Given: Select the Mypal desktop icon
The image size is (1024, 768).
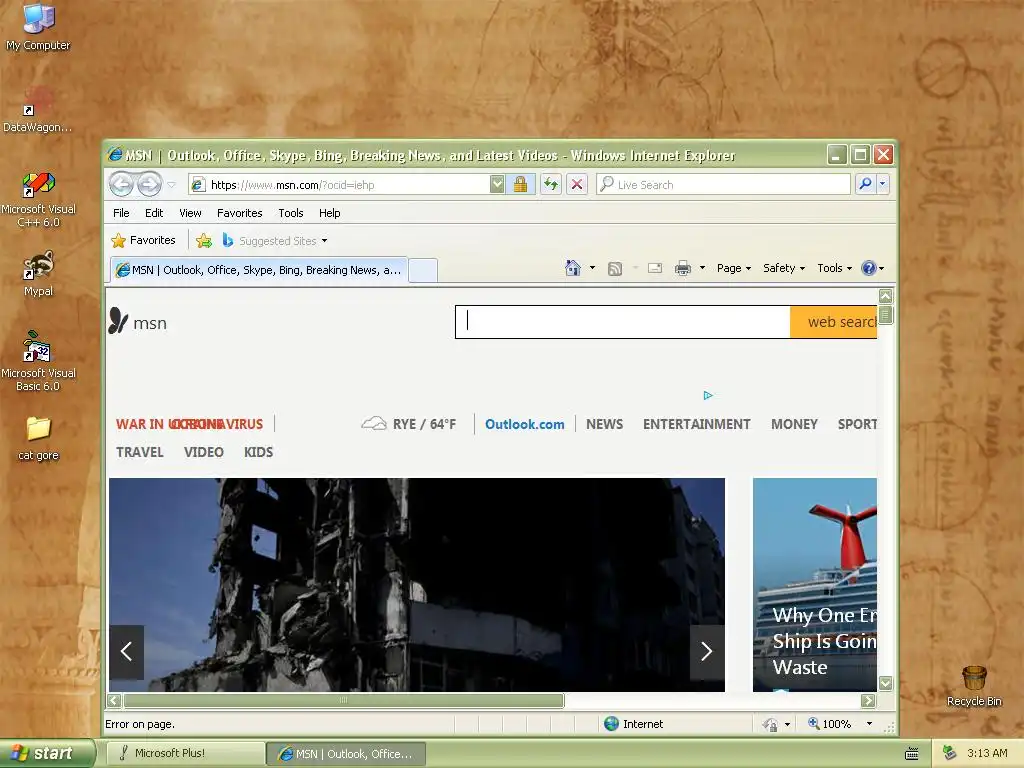Looking at the screenshot, I should tap(39, 274).
